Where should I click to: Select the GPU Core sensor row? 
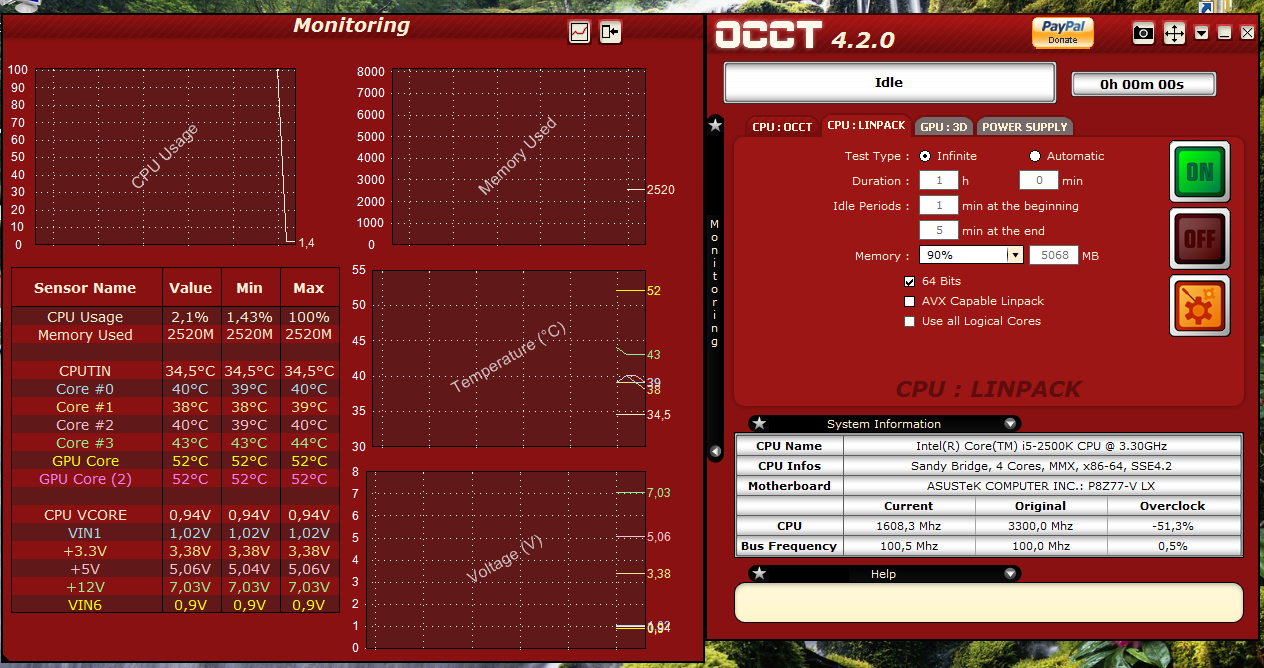[x=175, y=461]
